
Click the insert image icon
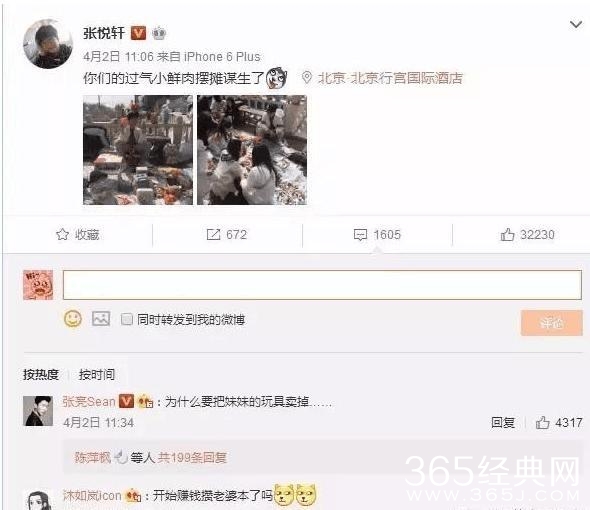pos(101,319)
